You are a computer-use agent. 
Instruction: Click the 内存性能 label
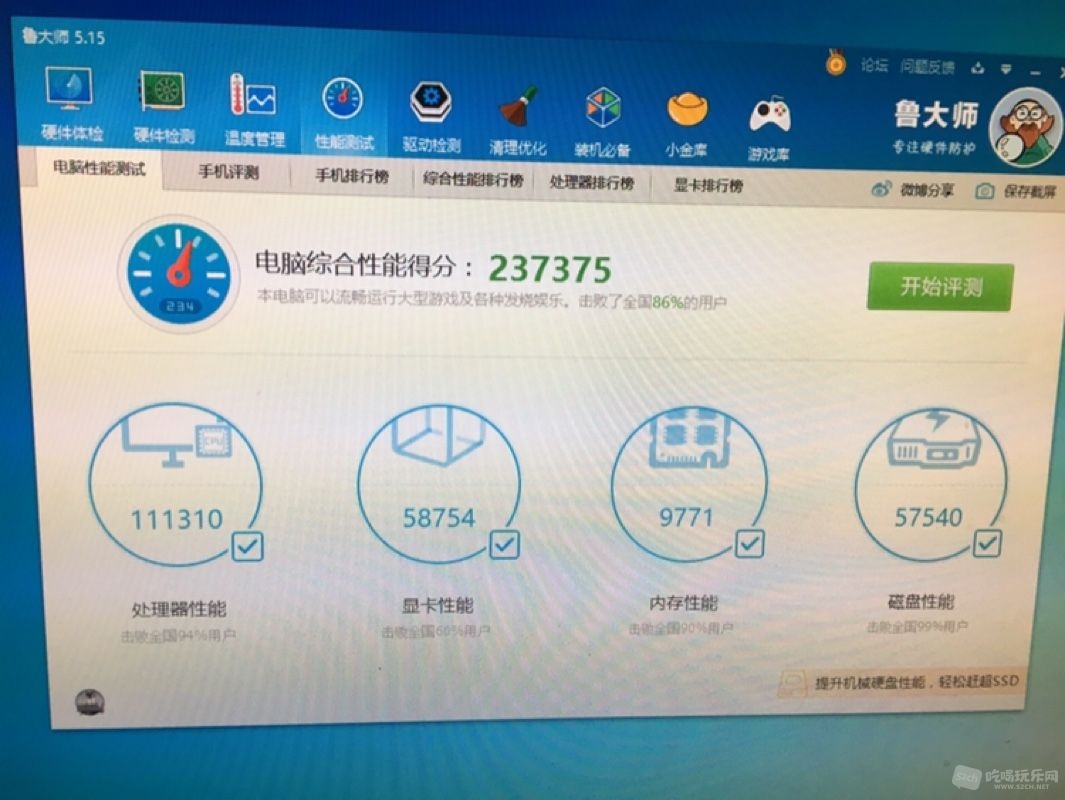click(x=683, y=602)
